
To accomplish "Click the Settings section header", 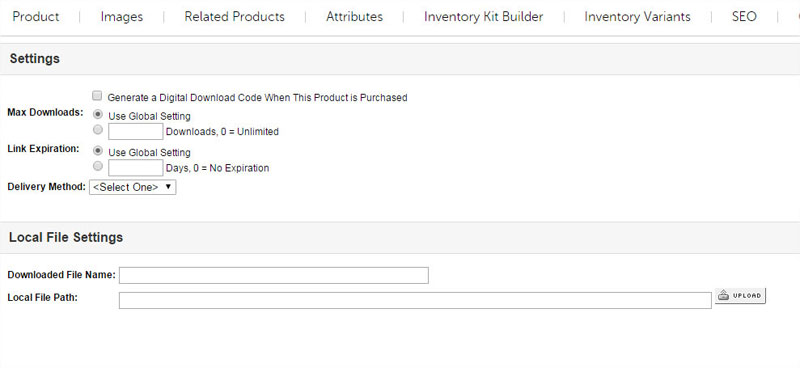I will [35, 59].
